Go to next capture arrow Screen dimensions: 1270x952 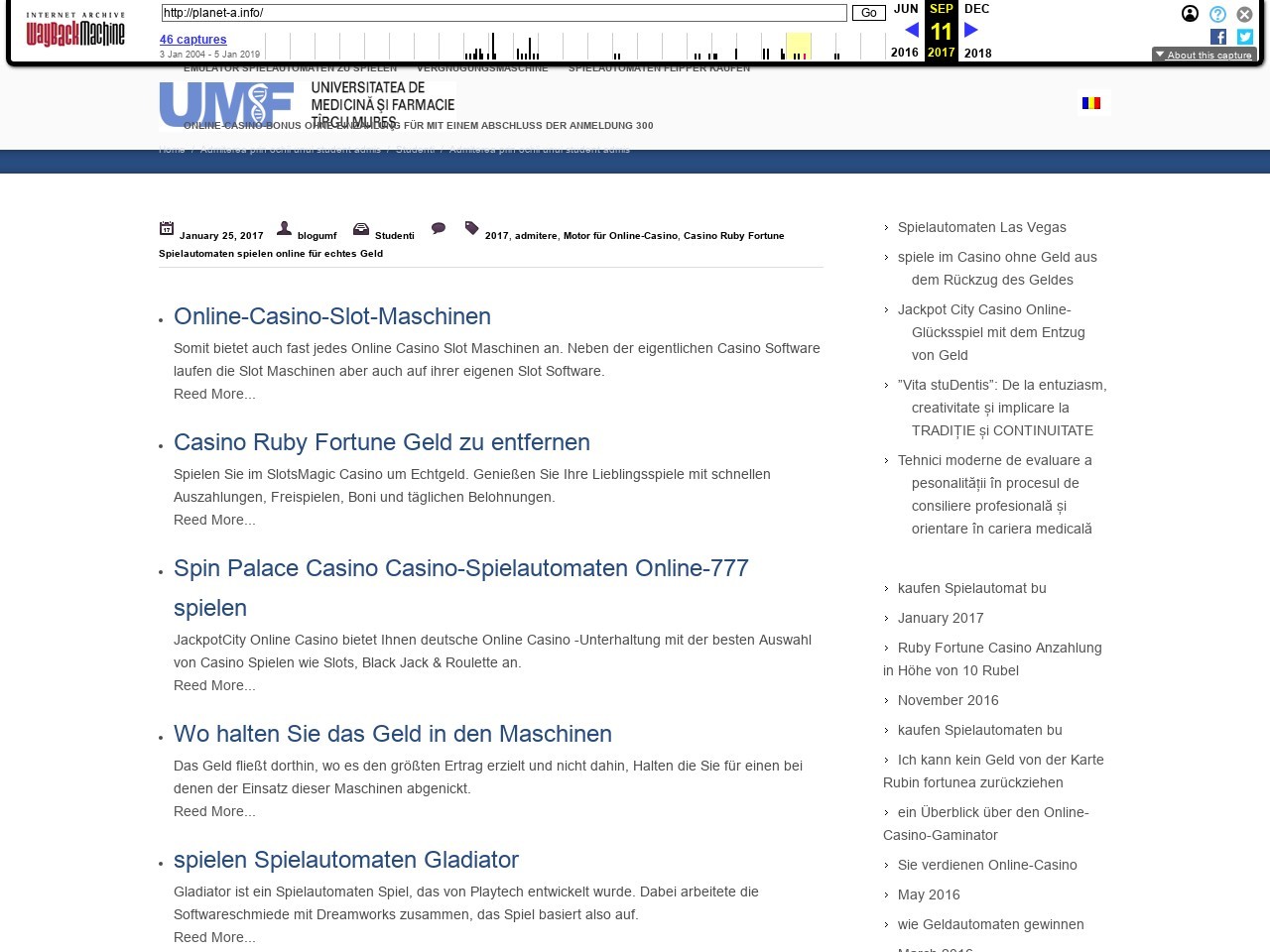(x=971, y=31)
